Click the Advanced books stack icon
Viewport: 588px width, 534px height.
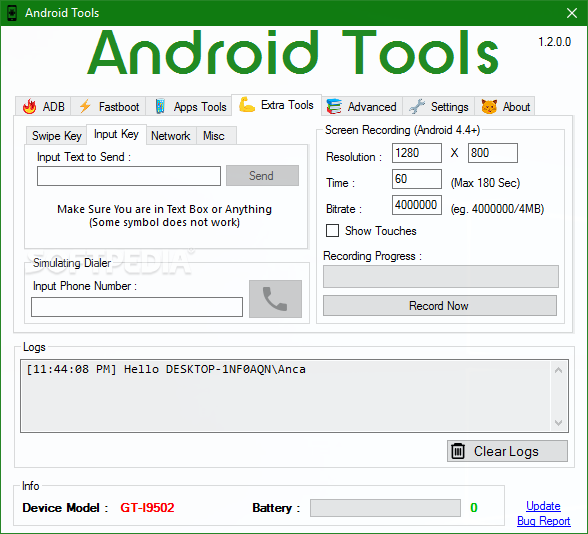point(334,106)
